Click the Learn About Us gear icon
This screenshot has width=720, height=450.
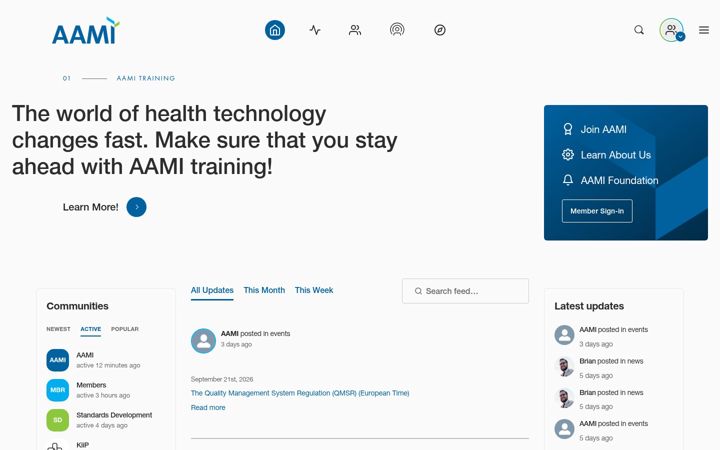click(568, 155)
